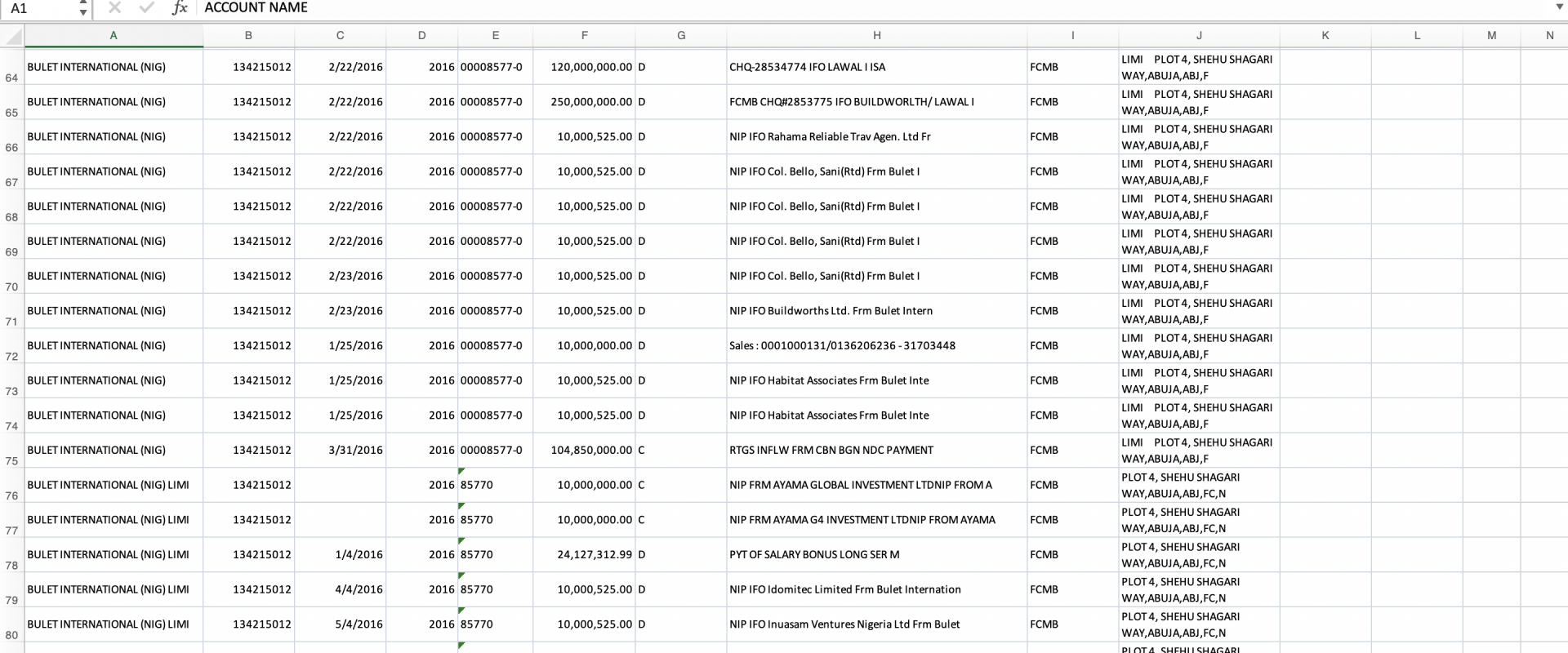This screenshot has width=1568, height=653.
Task: Select column M header
Action: pos(1492,36)
